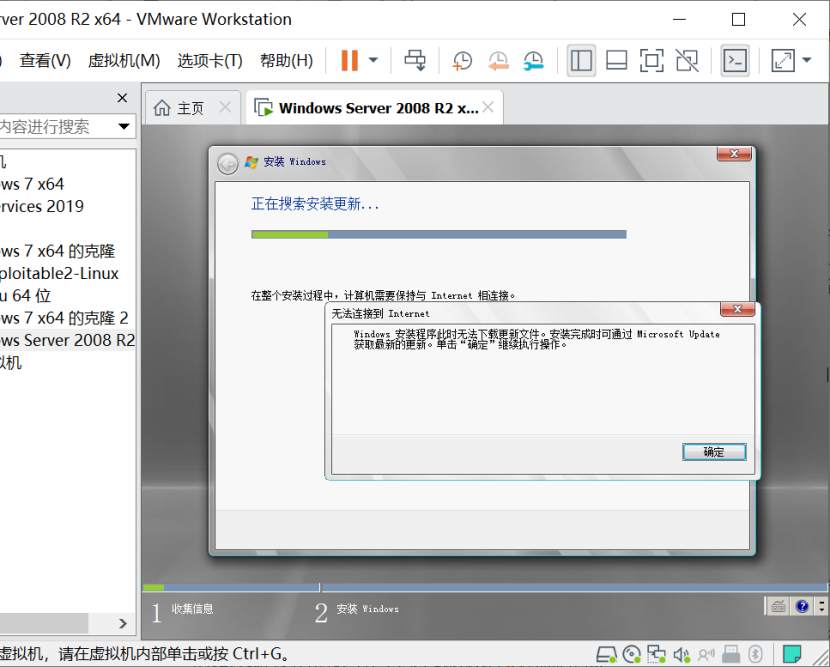830x667 pixels.
Task: Click Send Ctrl+Alt+Del toolbar icon
Action: pyautogui.click(x=415, y=60)
